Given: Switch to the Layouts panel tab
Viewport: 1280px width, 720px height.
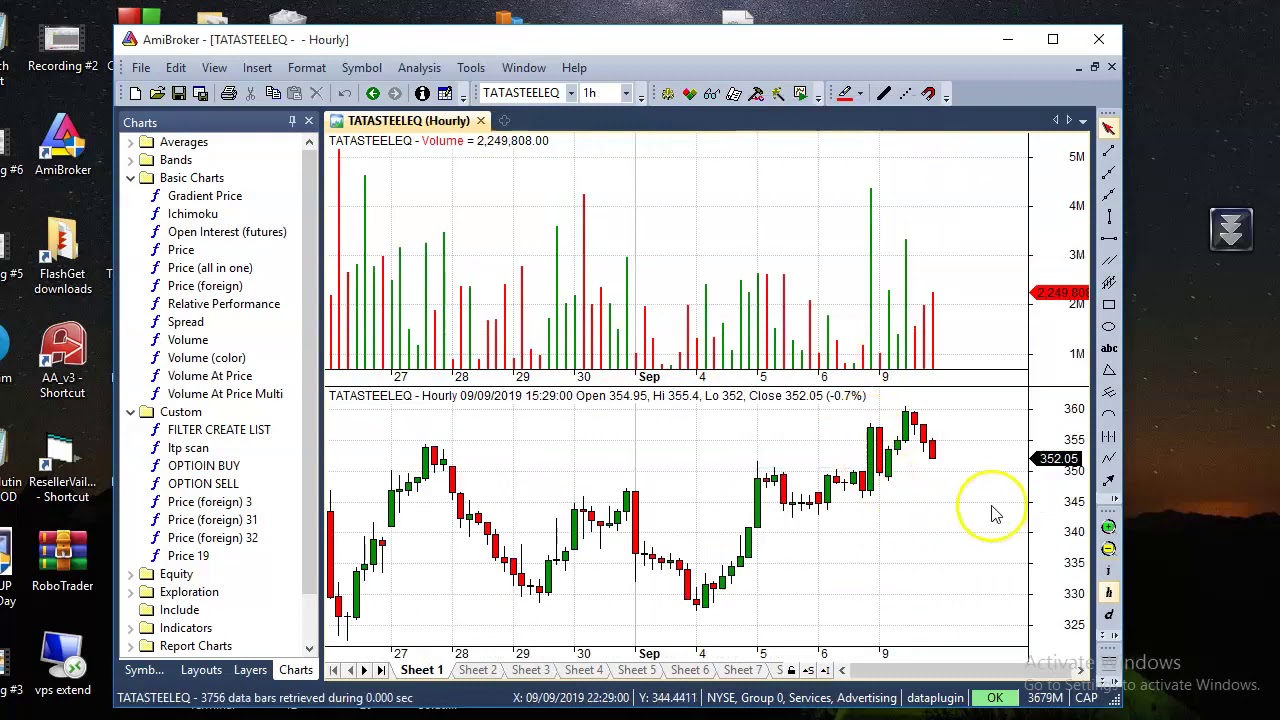Looking at the screenshot, I should tap(201, 670).
